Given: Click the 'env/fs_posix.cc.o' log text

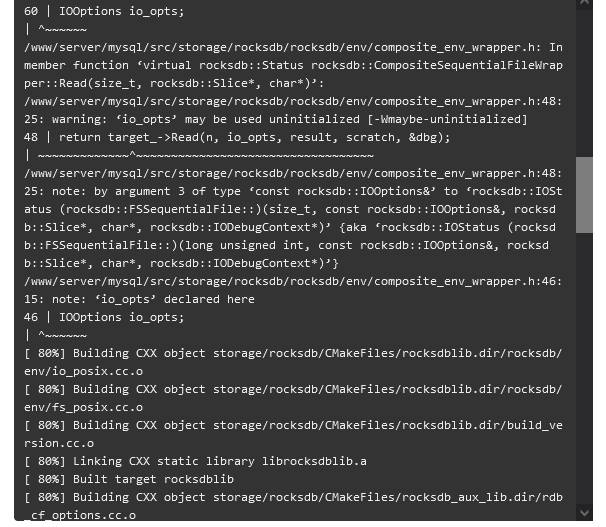Looking at the screenshot, I should 83,407.
